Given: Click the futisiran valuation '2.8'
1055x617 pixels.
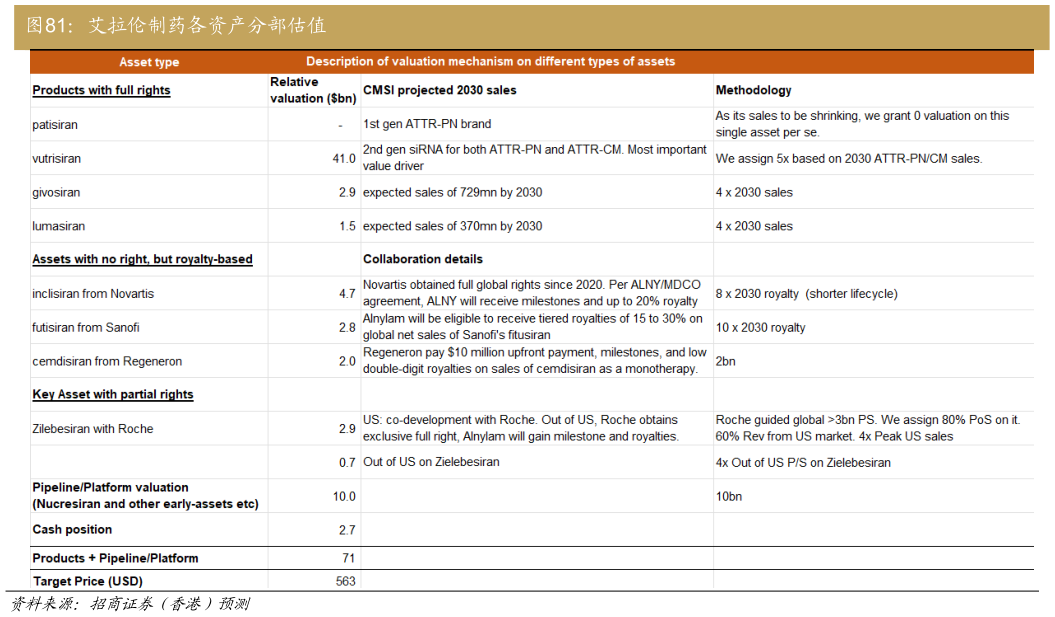Looking at the screenshot, I should 347,328.
